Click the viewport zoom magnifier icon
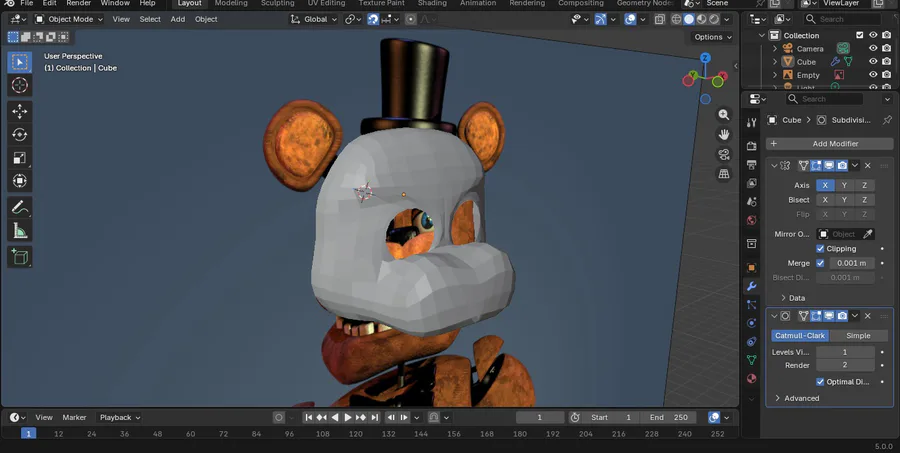The height and width of the screenshot is (453, 900). point(724,115)
